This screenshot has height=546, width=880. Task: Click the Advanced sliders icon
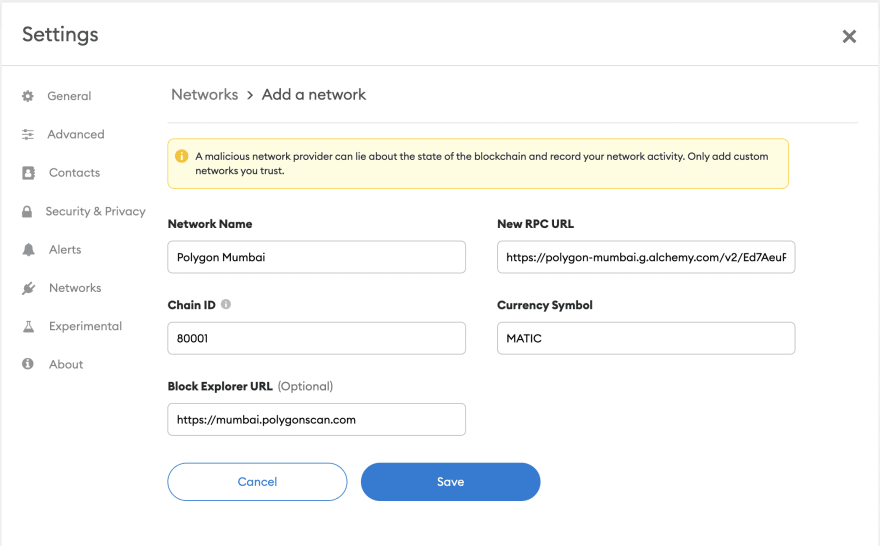(28, 134)
